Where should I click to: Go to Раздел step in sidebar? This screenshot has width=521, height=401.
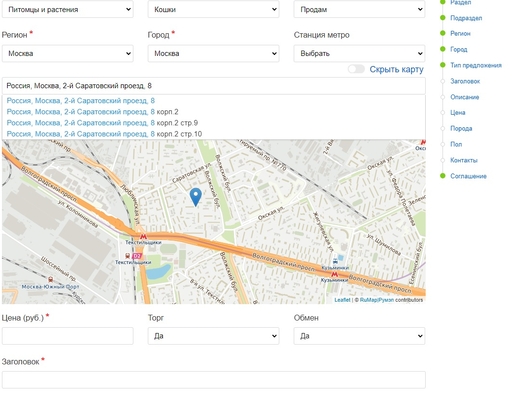pos(460,2)
